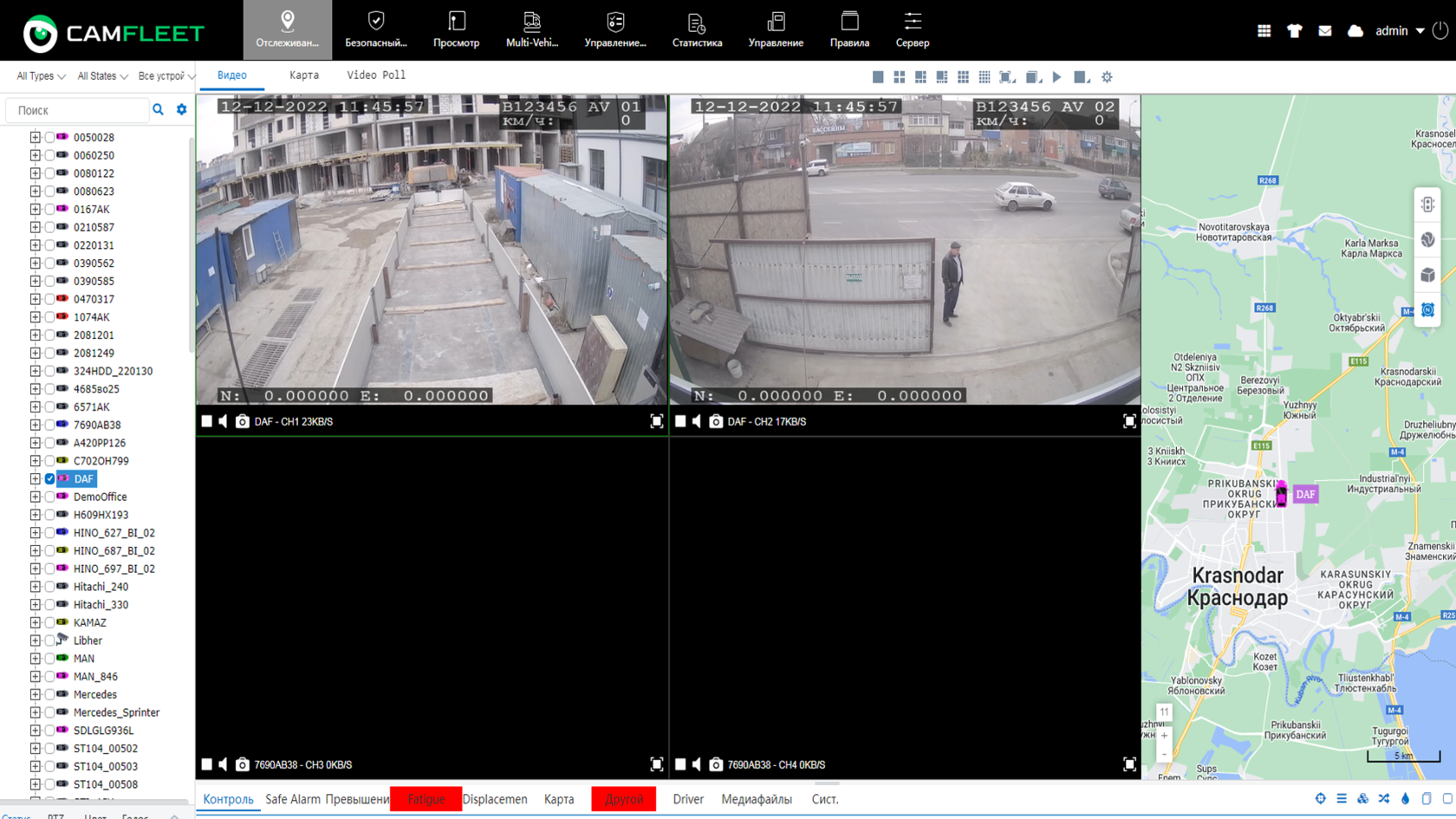Click the Поиск search input field

point(78,111)
